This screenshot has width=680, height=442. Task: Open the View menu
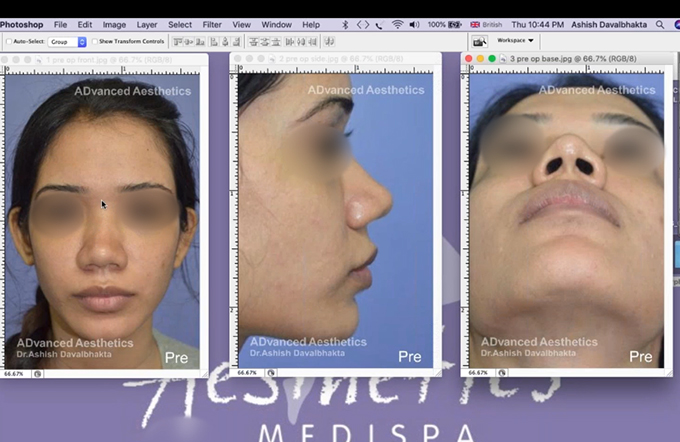click(242, 25)
